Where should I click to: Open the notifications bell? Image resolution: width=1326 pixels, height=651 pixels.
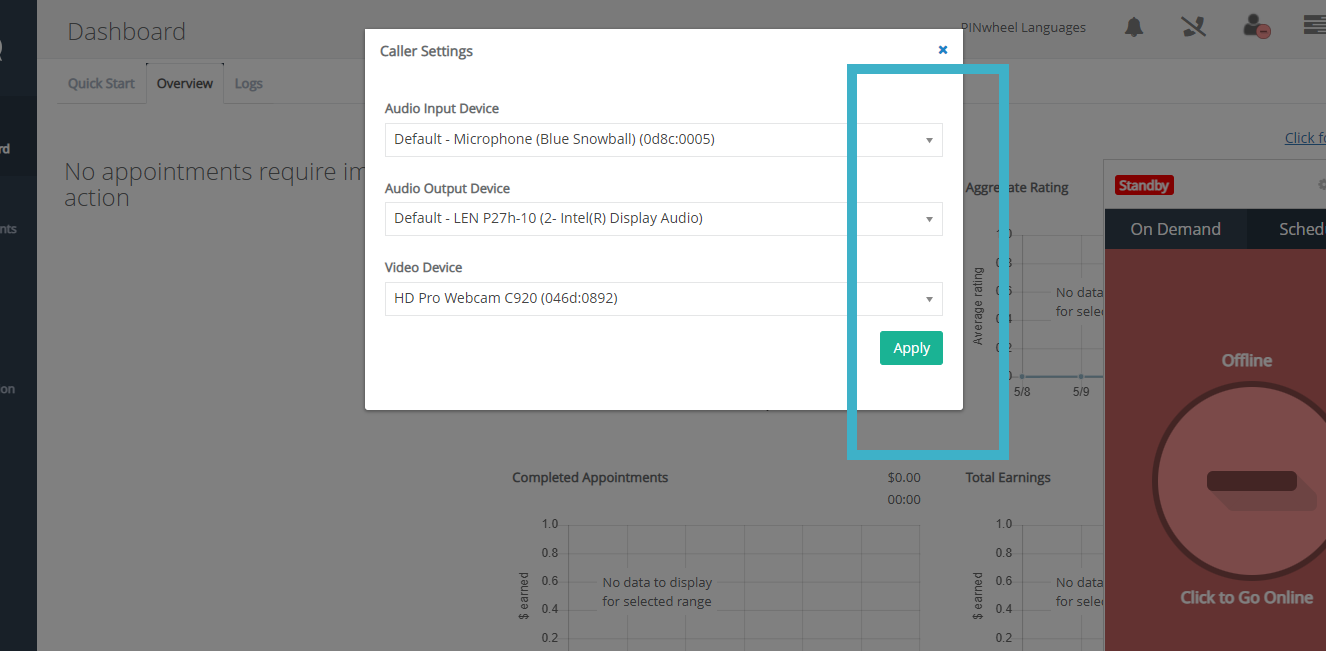tap(1133, 27)
